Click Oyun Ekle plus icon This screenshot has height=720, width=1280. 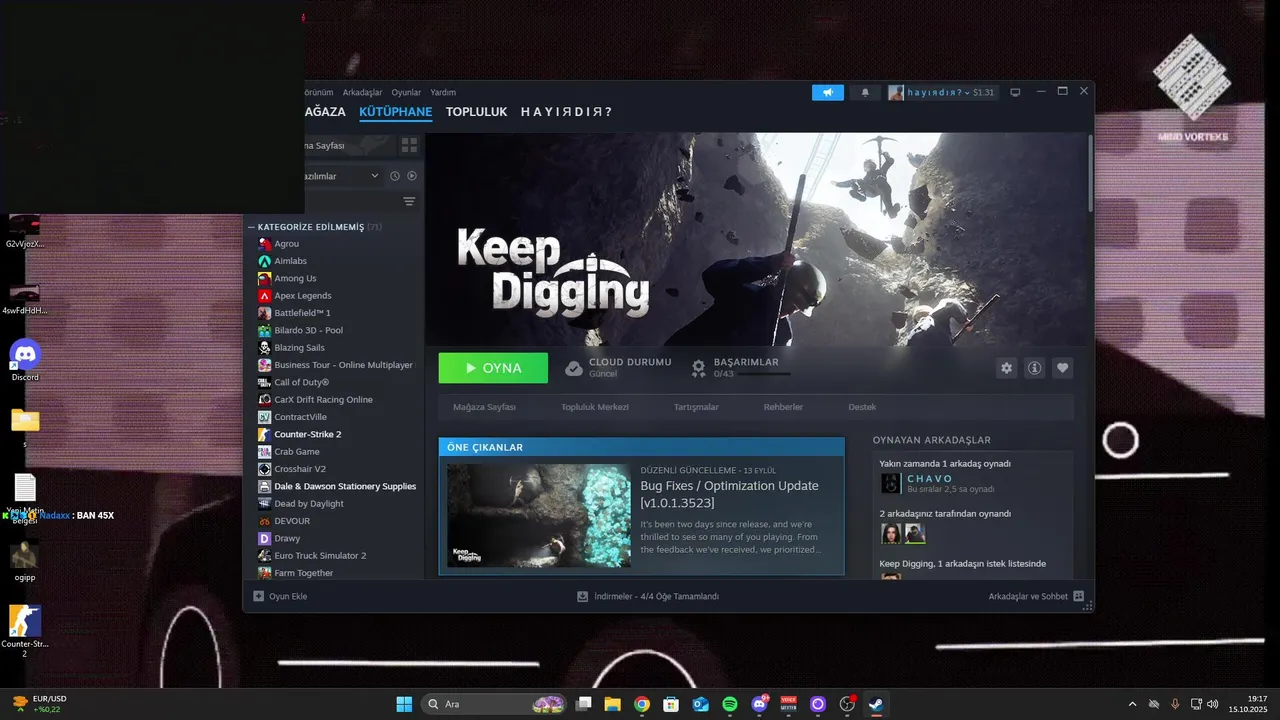258,596
